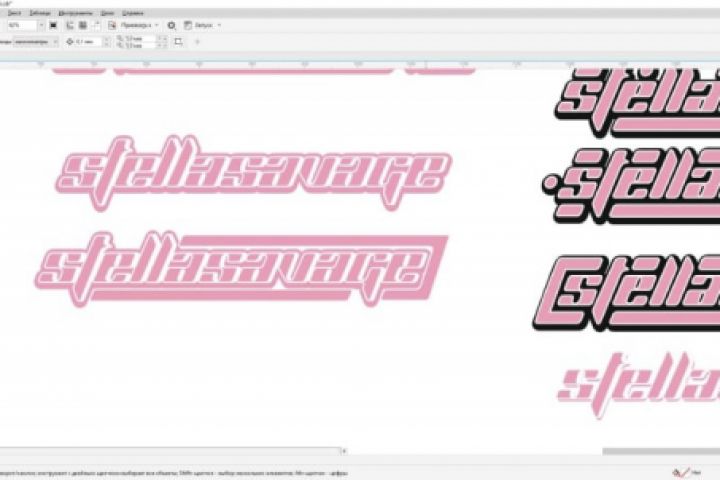Viewport: 720px width, 480px height.
Task: Expand the zoom level dropdown arrow
Action: pos(41,25)
